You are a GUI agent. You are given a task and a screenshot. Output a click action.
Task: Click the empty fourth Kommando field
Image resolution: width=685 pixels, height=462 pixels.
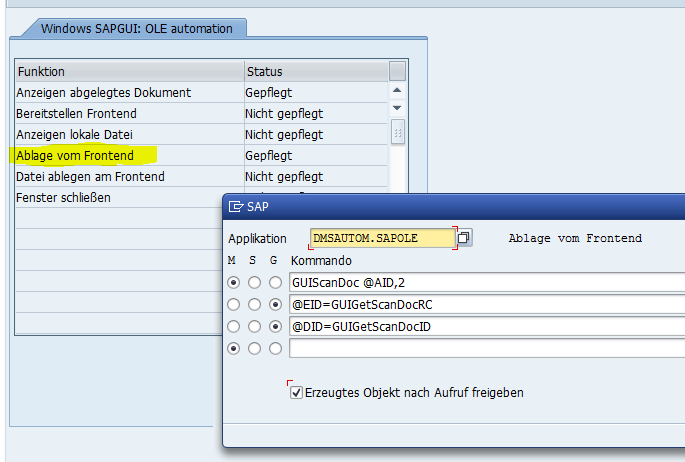[487, 348]
